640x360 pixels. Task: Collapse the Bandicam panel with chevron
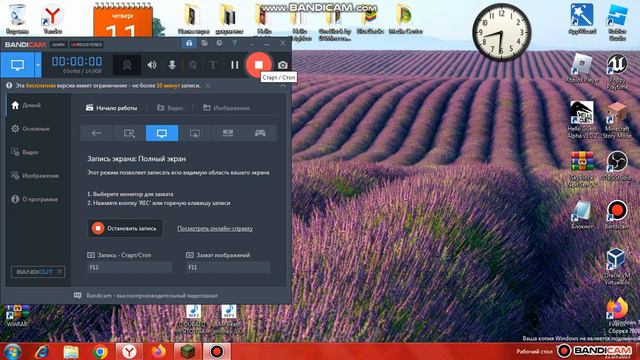[x=283, y=86]
